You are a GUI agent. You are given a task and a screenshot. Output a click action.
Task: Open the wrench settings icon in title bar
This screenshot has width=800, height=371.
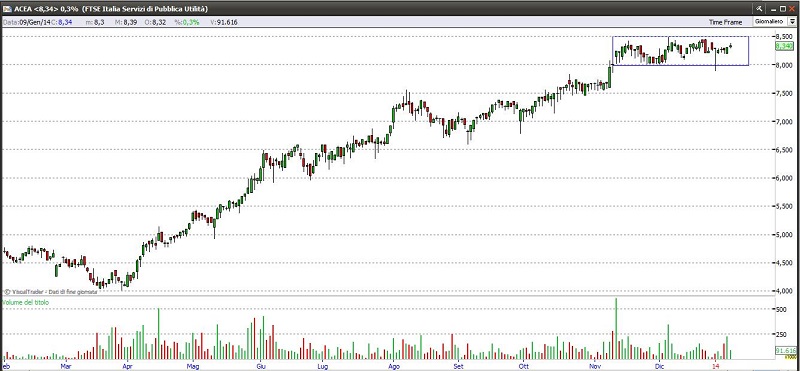pyautogui.click(x=759, y=9)
